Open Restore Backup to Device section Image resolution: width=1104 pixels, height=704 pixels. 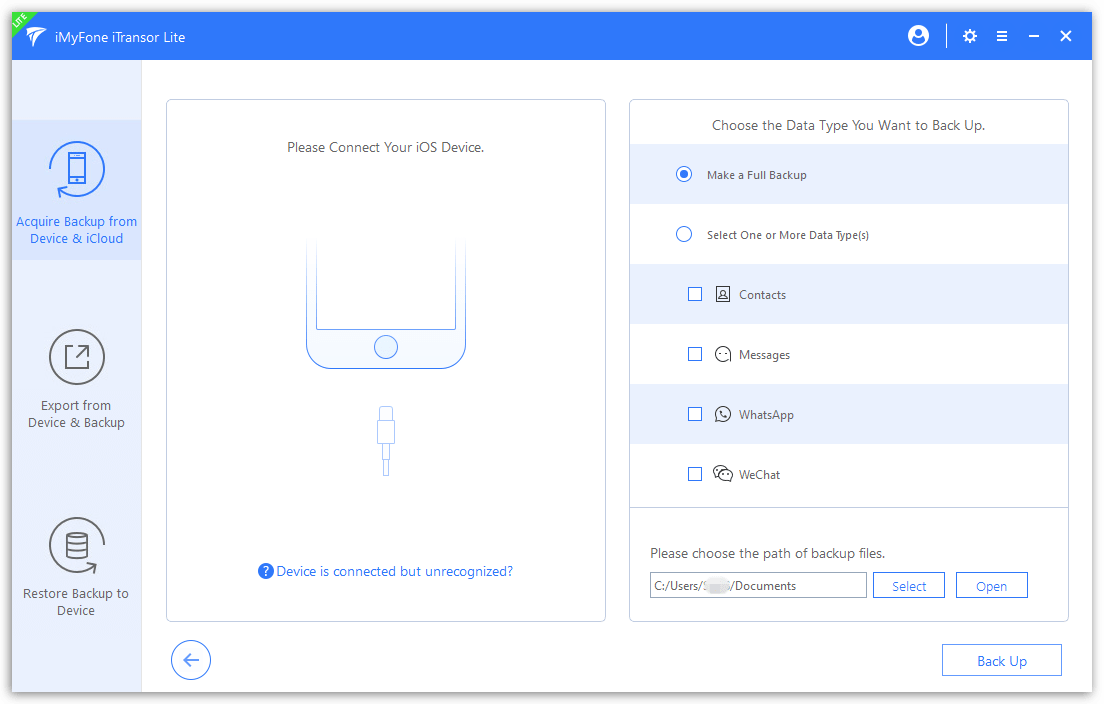pos(77,567)
